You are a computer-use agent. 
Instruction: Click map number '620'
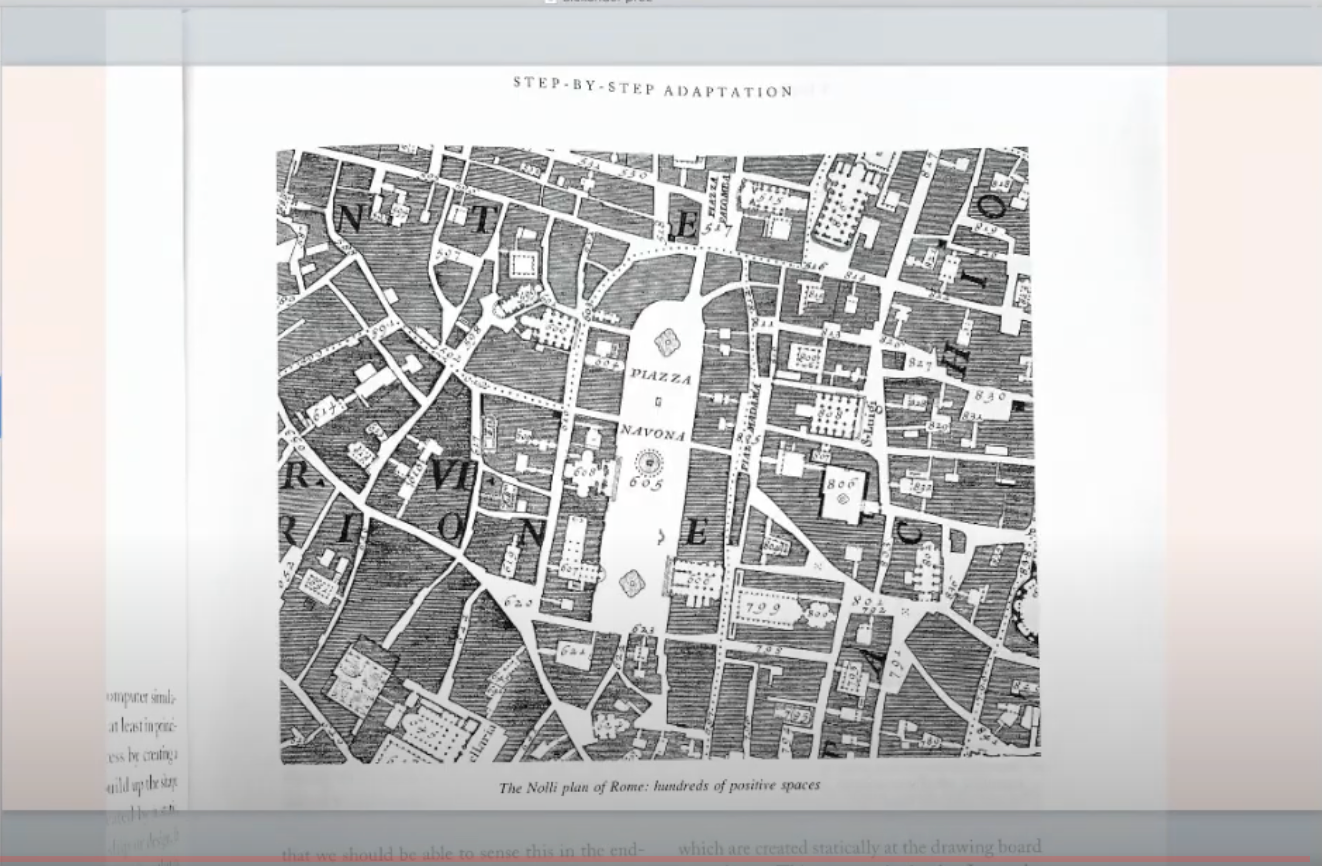(x=519, y=604)
